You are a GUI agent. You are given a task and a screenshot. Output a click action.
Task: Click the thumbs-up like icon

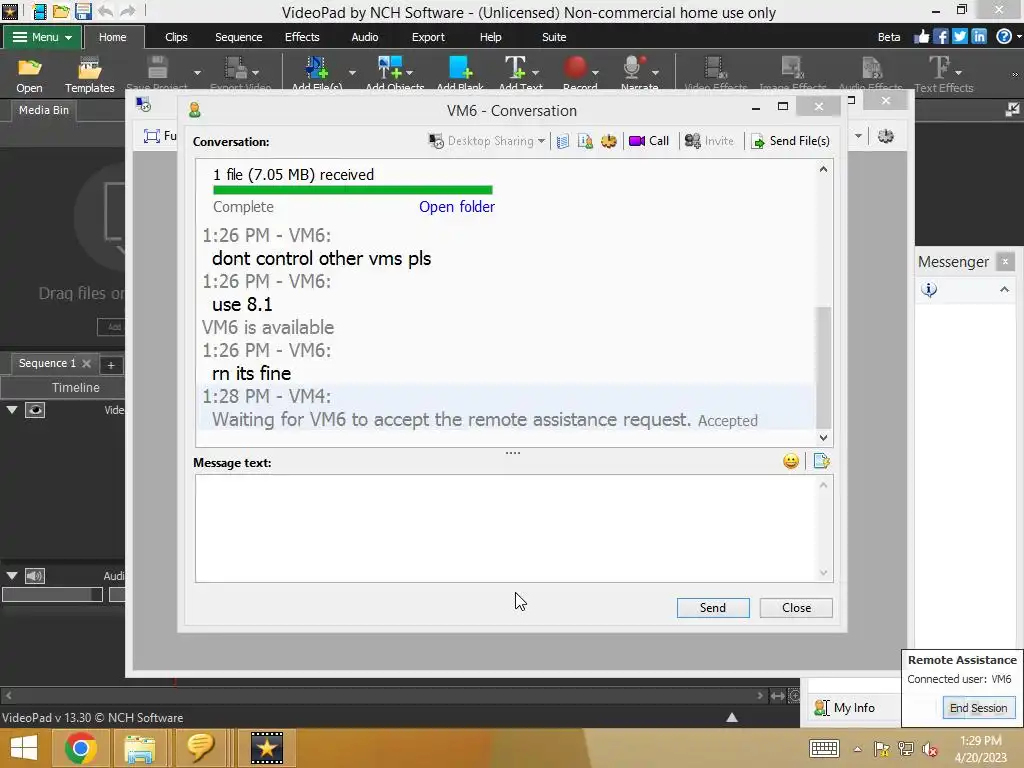[x=921, y=37]
